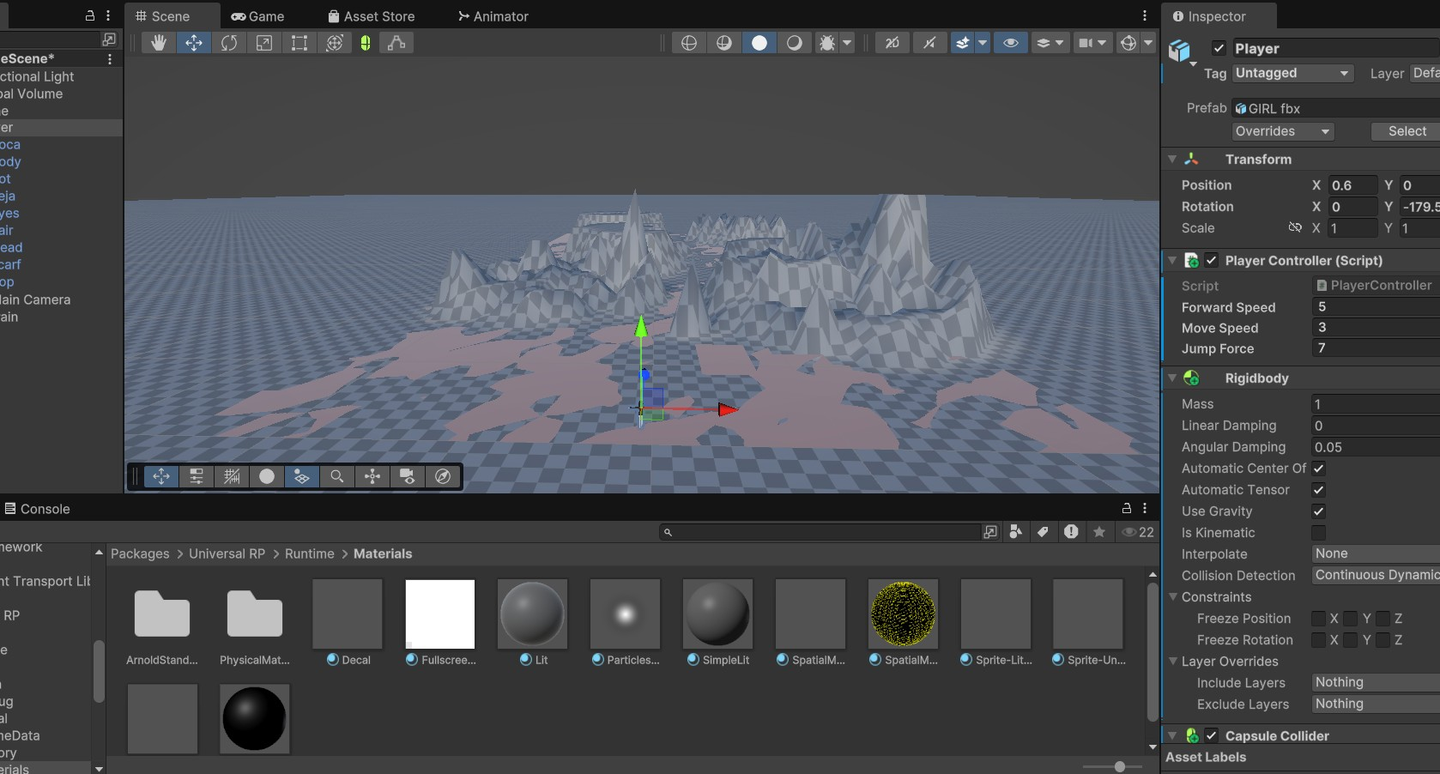Click the prefab Select button
Viewport: 1440px width, 774px height.
click(x=1406, y=131)
